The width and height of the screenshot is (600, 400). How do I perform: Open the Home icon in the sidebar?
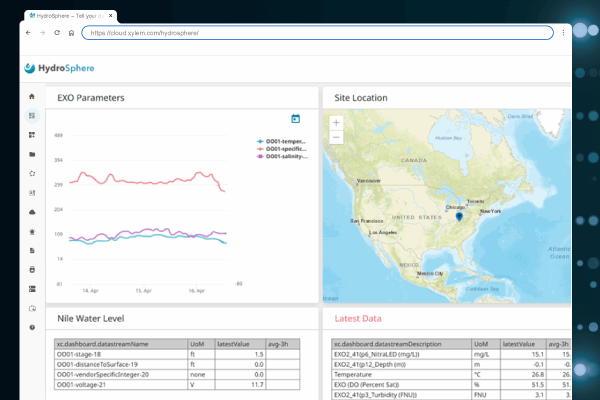click(x=32, y=96)
